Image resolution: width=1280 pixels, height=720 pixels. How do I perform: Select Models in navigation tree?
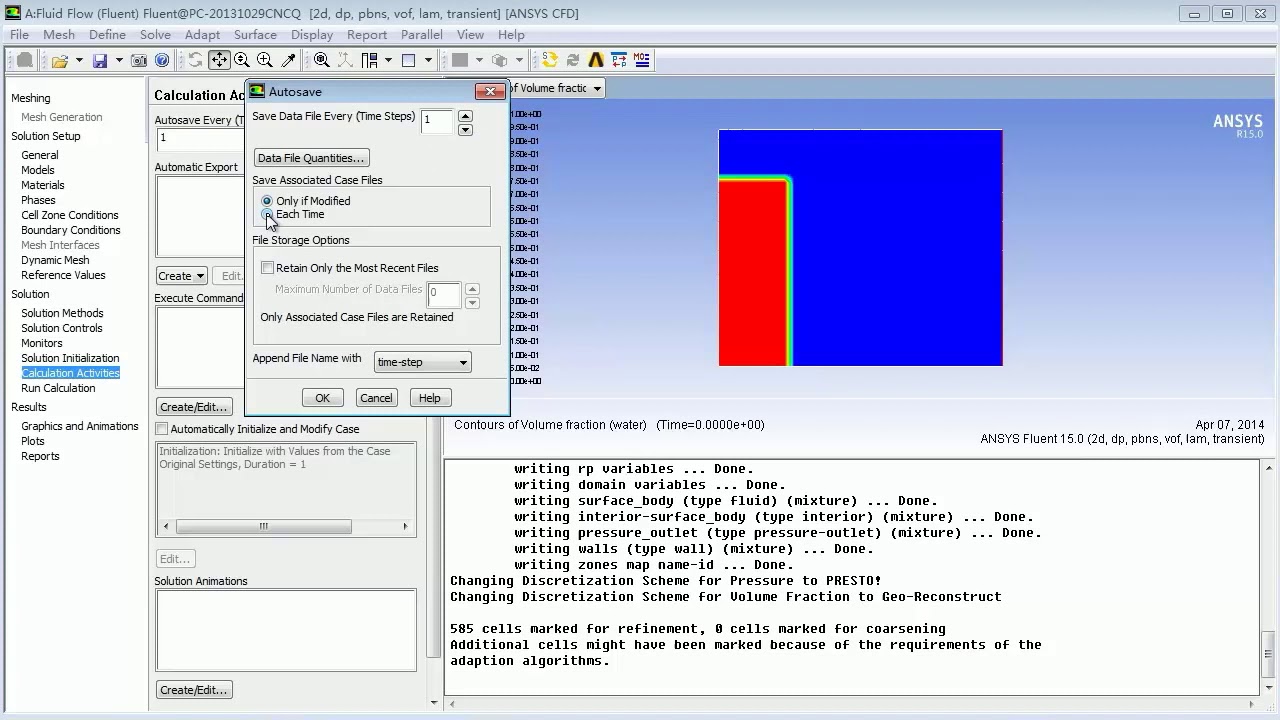tap(38, 170)
